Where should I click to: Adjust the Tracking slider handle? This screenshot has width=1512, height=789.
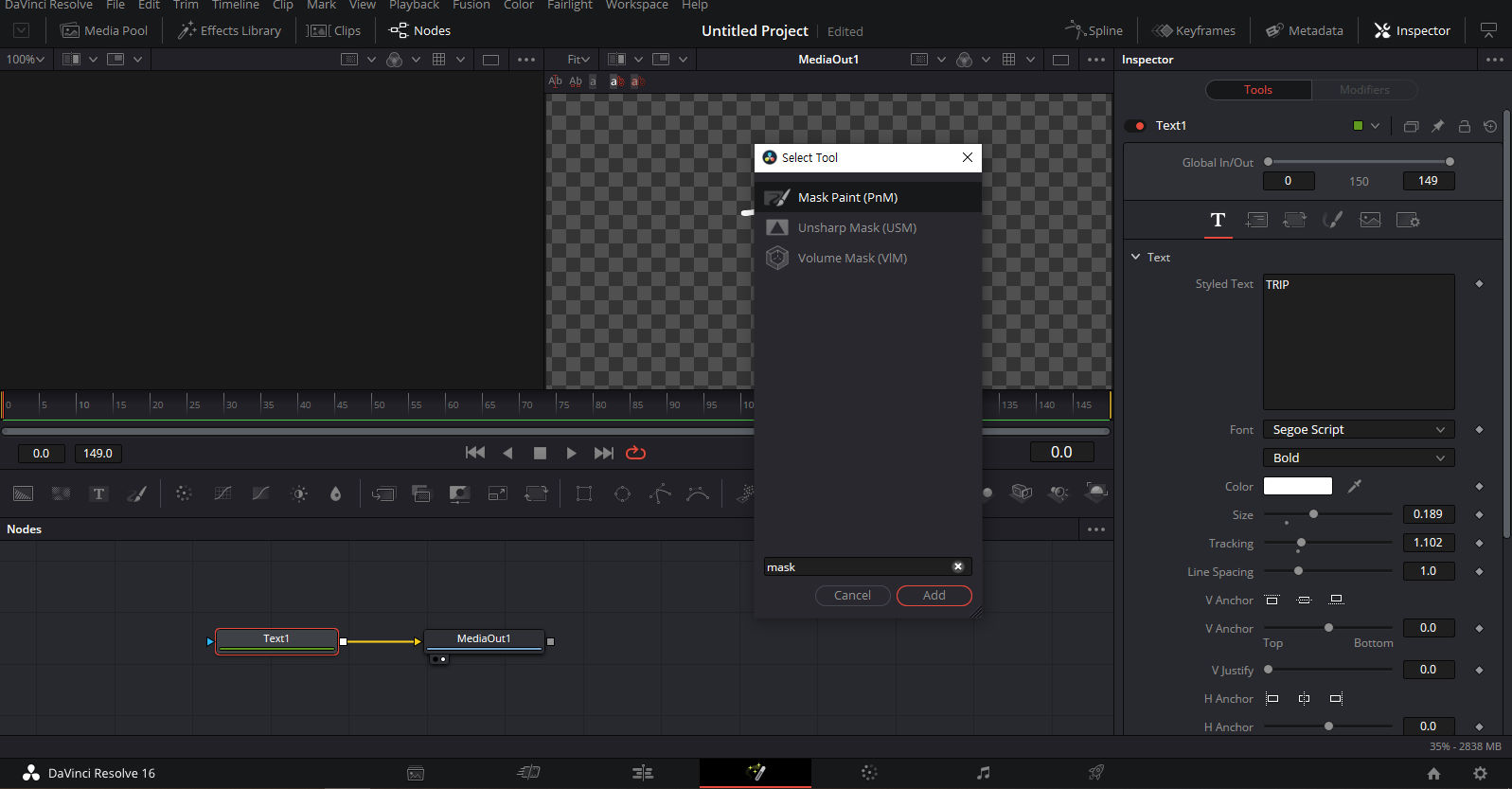coord(1301,543)
